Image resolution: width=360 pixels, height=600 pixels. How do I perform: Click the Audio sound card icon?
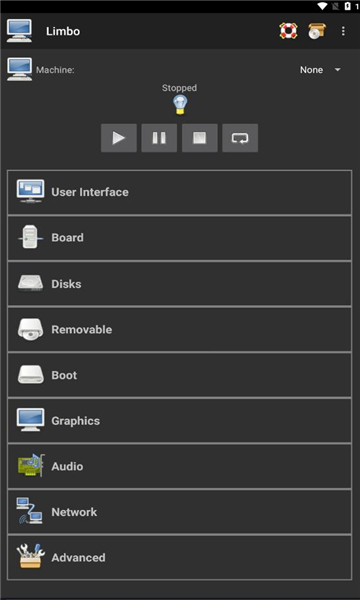coord(31,465)
